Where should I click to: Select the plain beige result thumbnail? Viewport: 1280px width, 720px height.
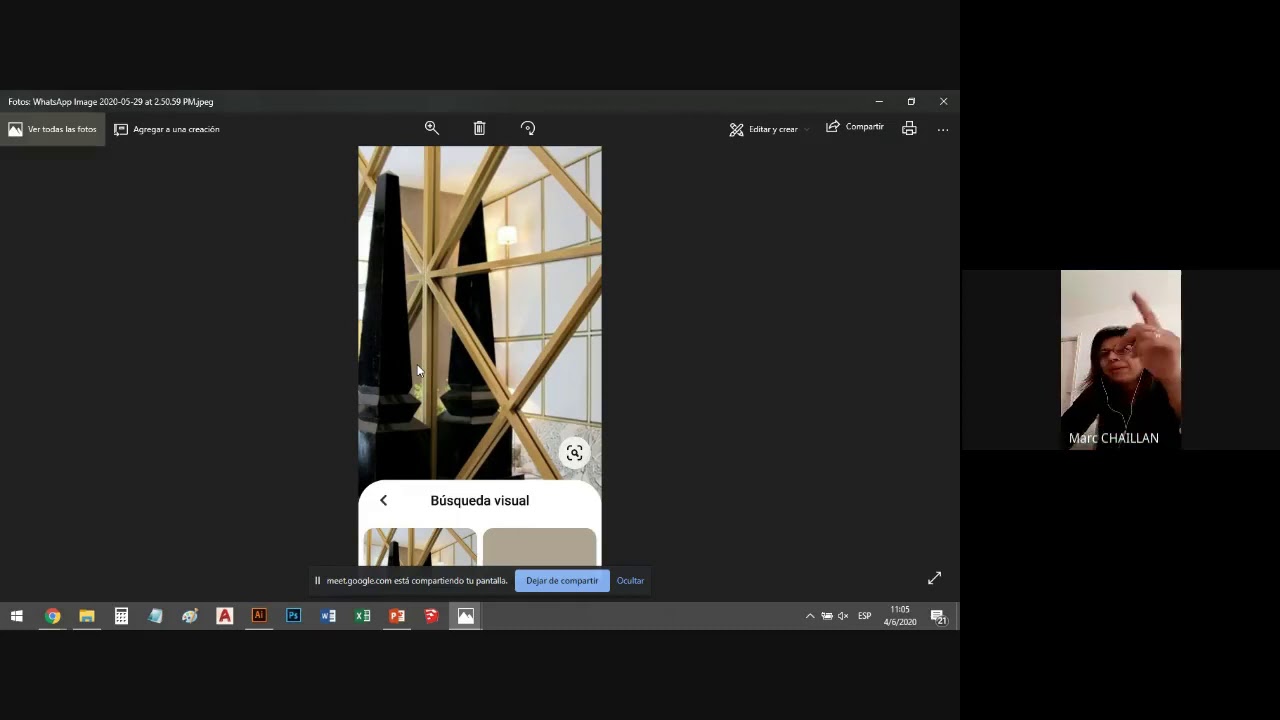tap(539, 547)
